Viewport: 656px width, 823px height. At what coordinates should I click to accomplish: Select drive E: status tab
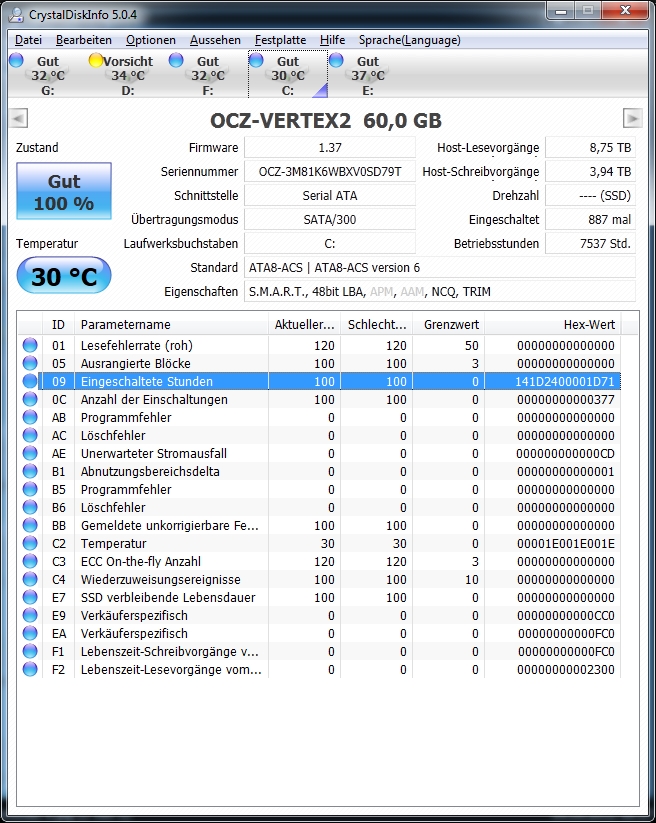[368, 75]
